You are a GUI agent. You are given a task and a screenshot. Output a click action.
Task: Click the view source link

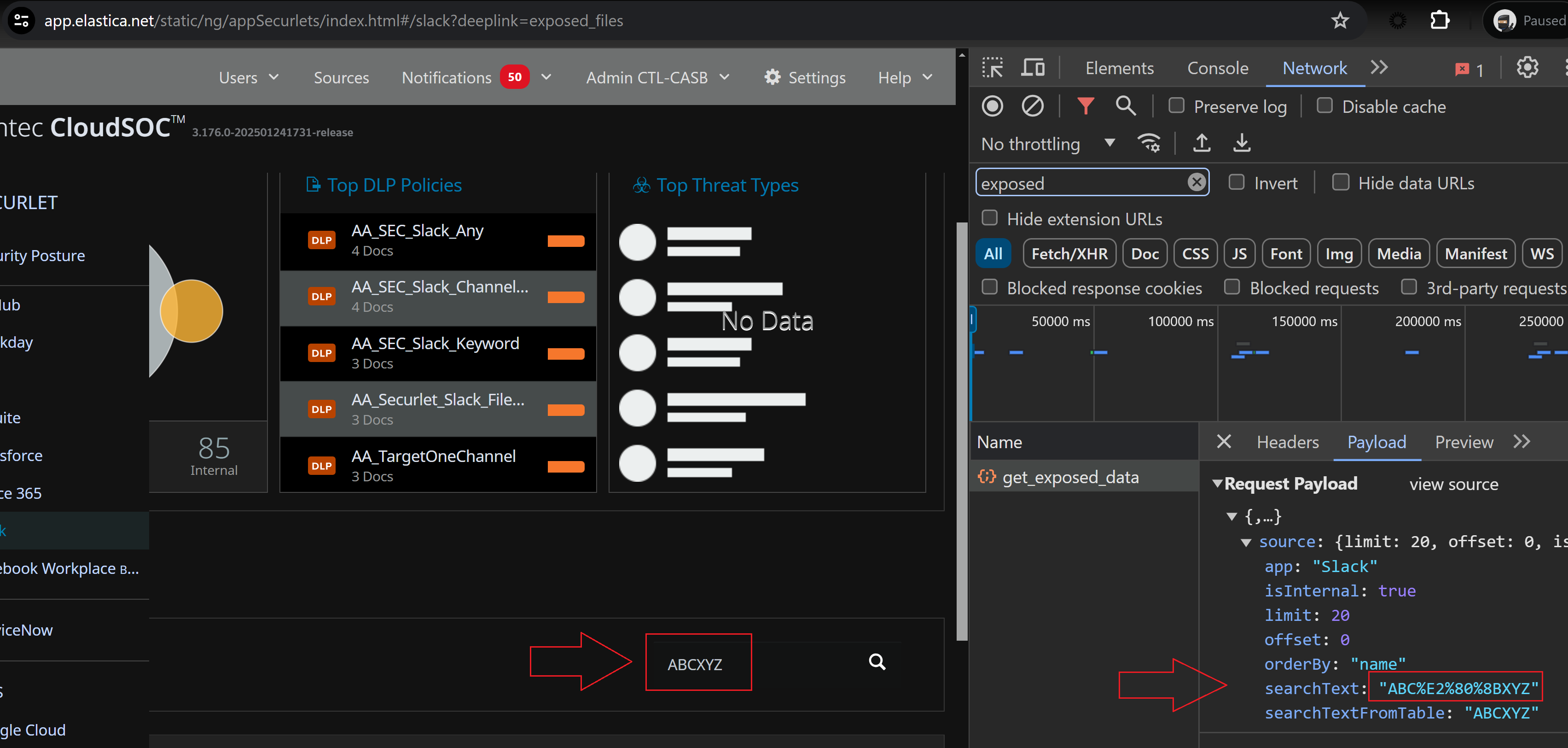(x=1453, y=484)
